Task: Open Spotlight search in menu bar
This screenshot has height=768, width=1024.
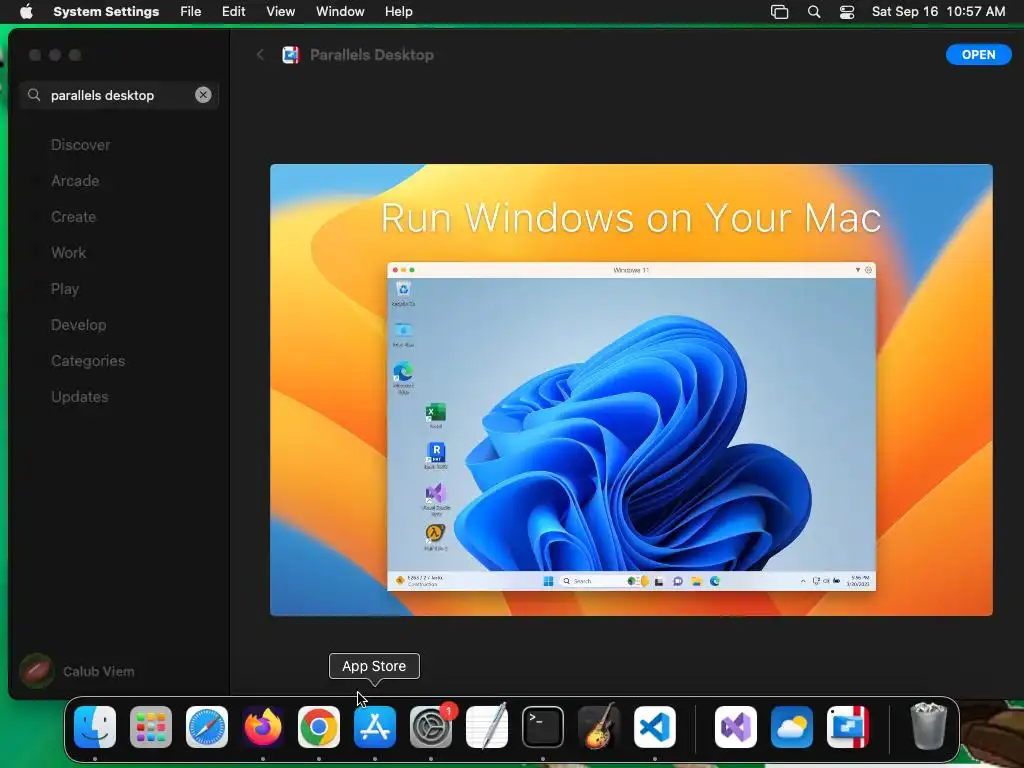Action: [814, 12]
